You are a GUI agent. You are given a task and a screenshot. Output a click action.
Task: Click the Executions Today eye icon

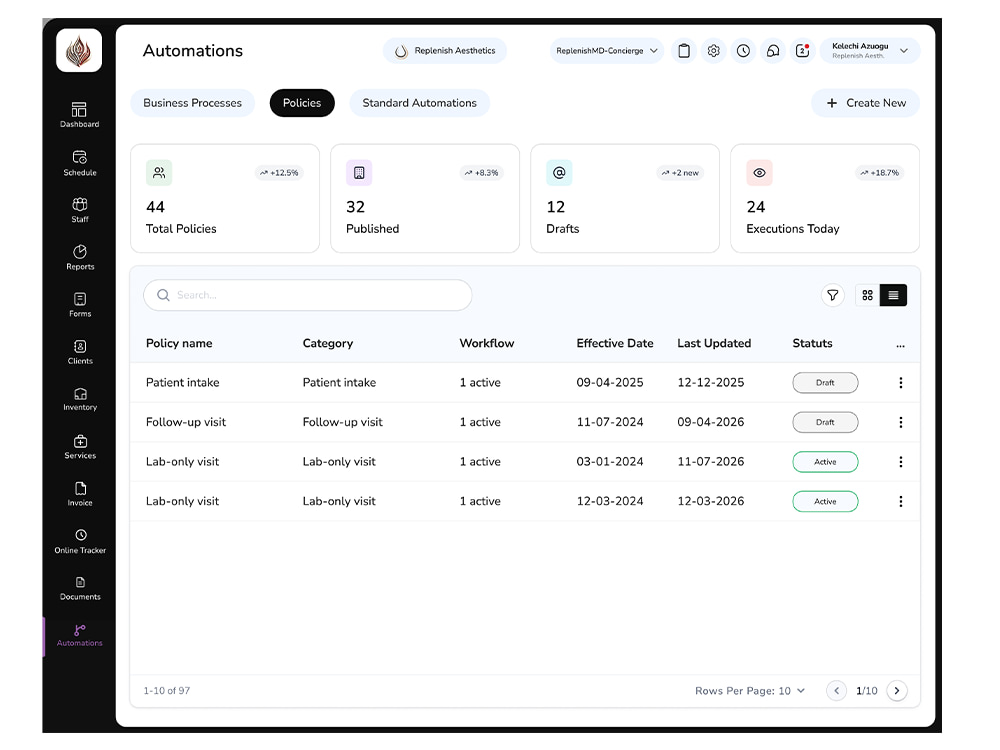pyautogui.click(x=760, y=173)
